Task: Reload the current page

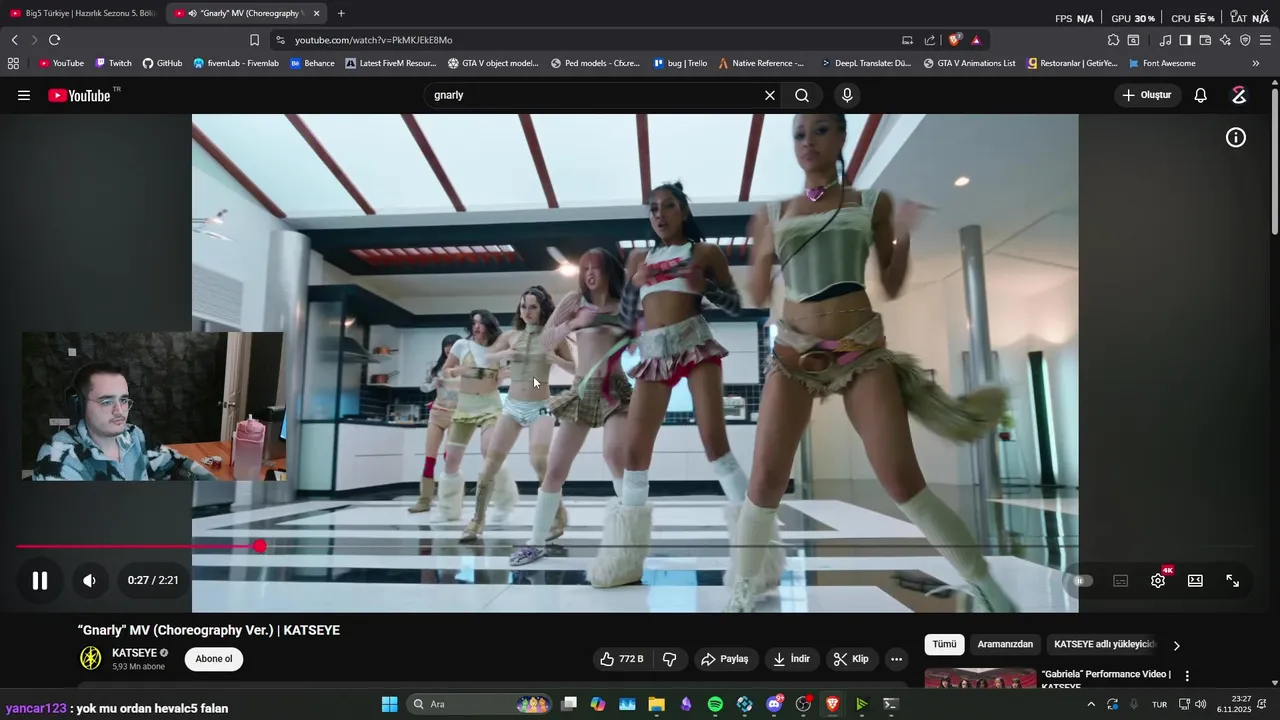Action: [x=54, y=40]
